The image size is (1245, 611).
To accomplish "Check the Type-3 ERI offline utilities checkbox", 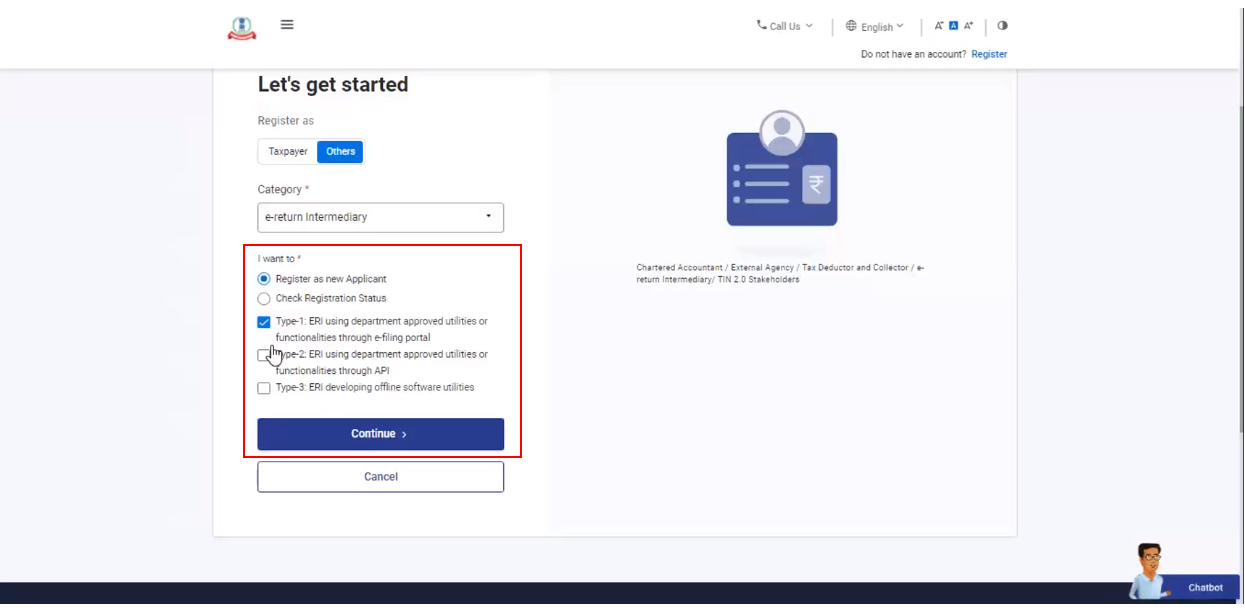I will pyautogui.click(x=264, y=388).
